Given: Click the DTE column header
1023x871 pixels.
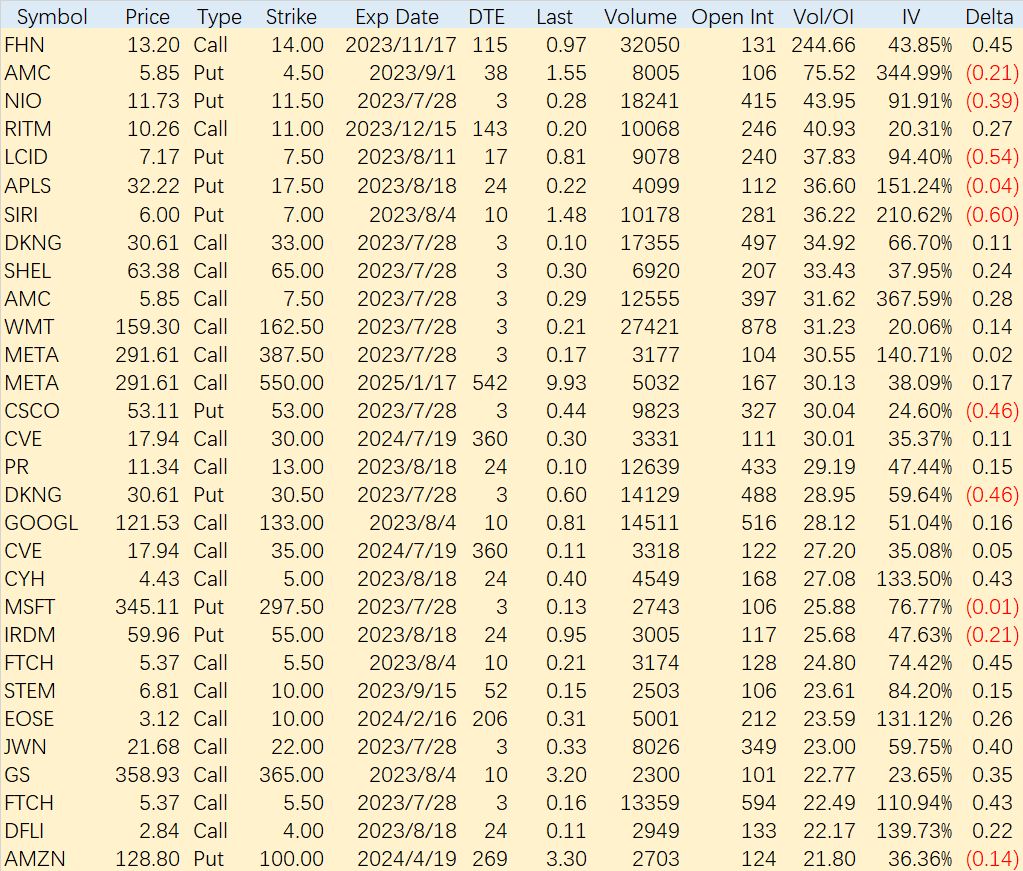Looking at the screenshot, I should 487,17.
